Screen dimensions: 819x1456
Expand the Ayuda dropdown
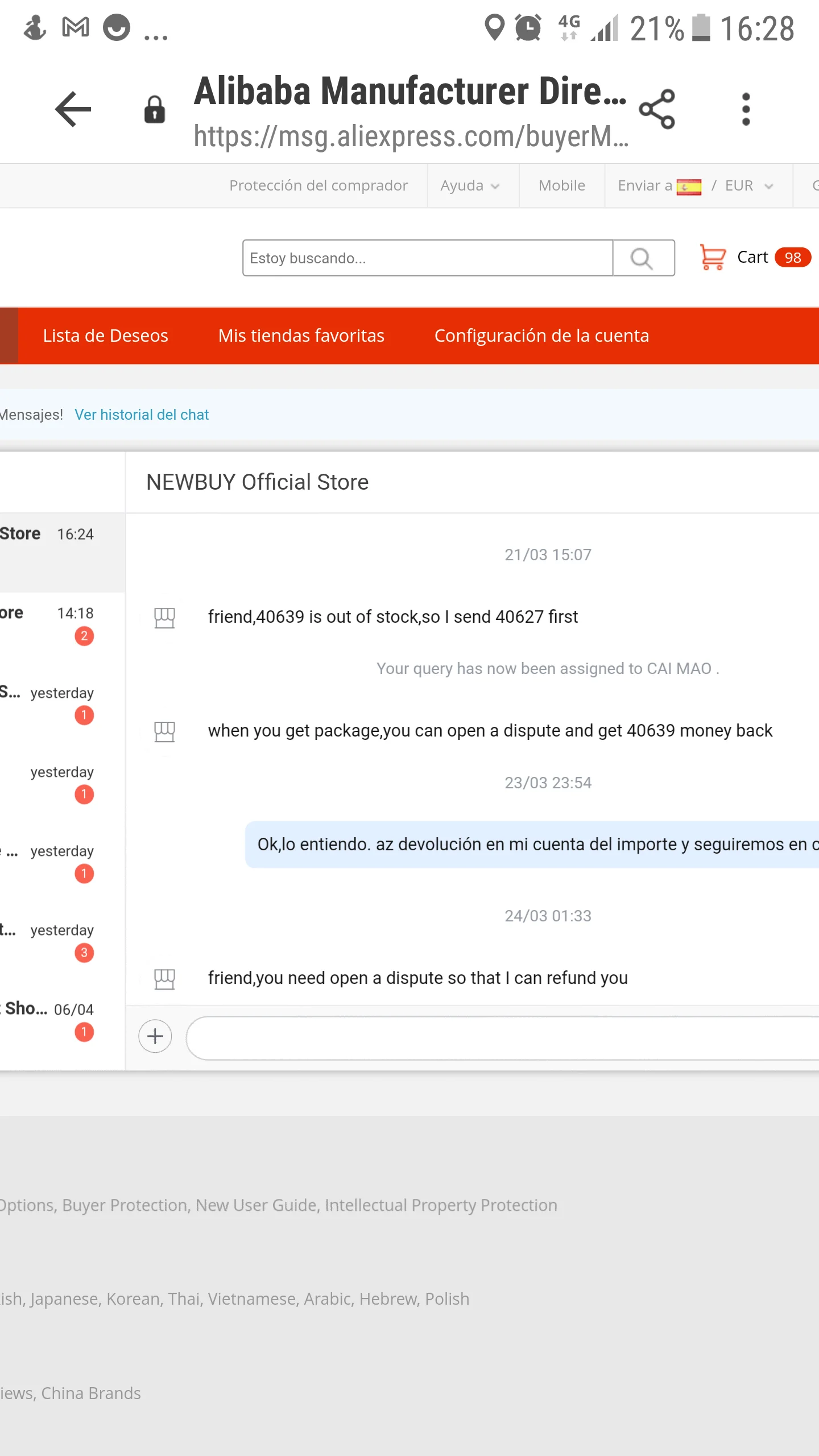(x=470, y=186)
